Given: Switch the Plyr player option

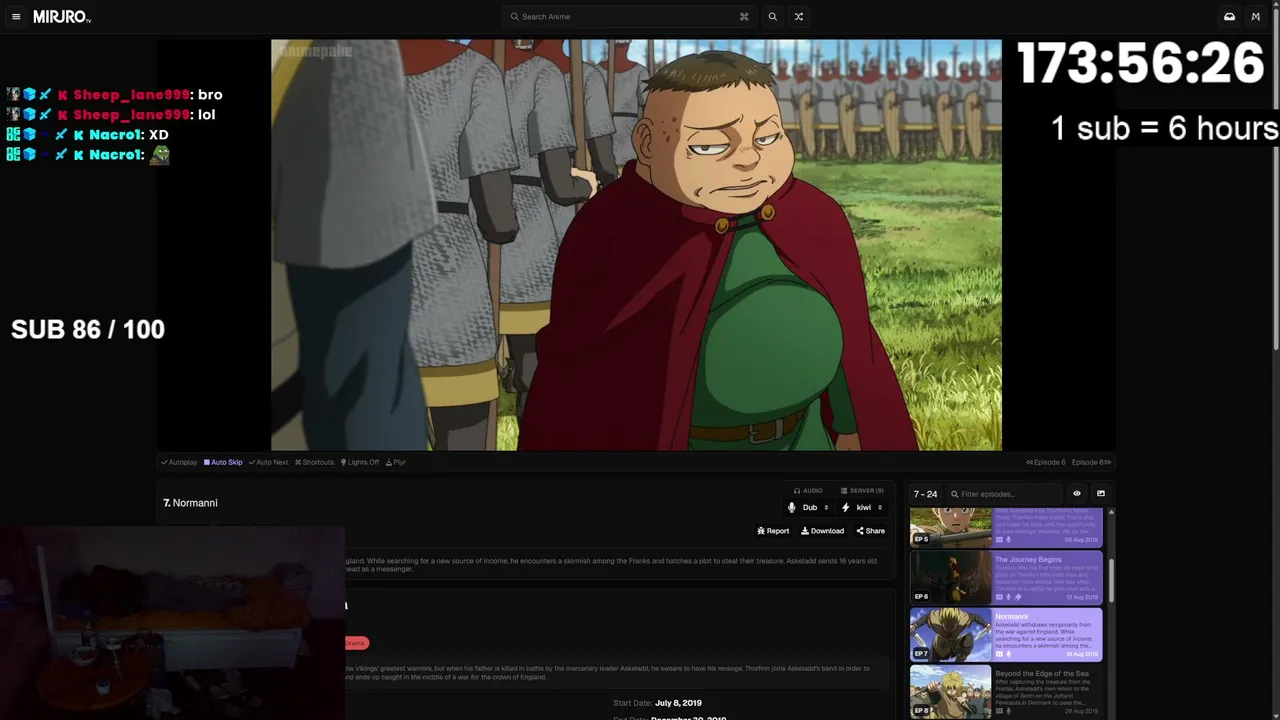Looking at the screenshot, I should coord(396,462).
